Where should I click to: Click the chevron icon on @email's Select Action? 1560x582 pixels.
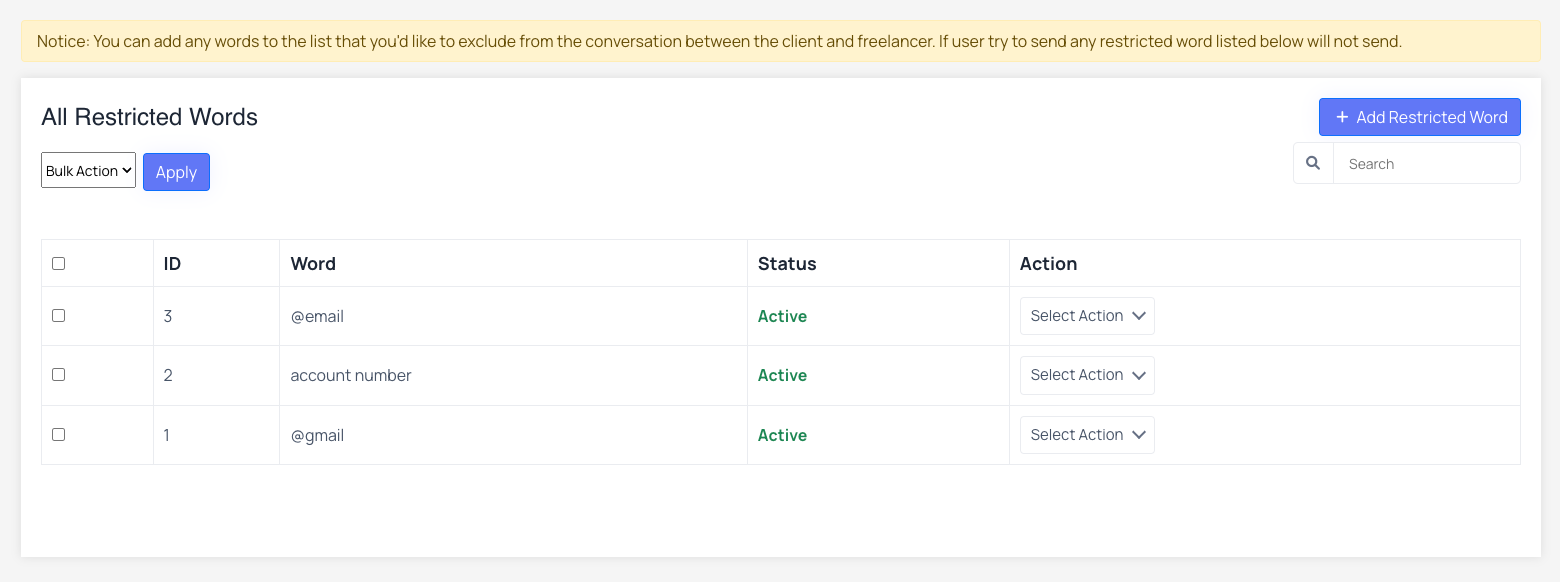(x=1139, y=315)
